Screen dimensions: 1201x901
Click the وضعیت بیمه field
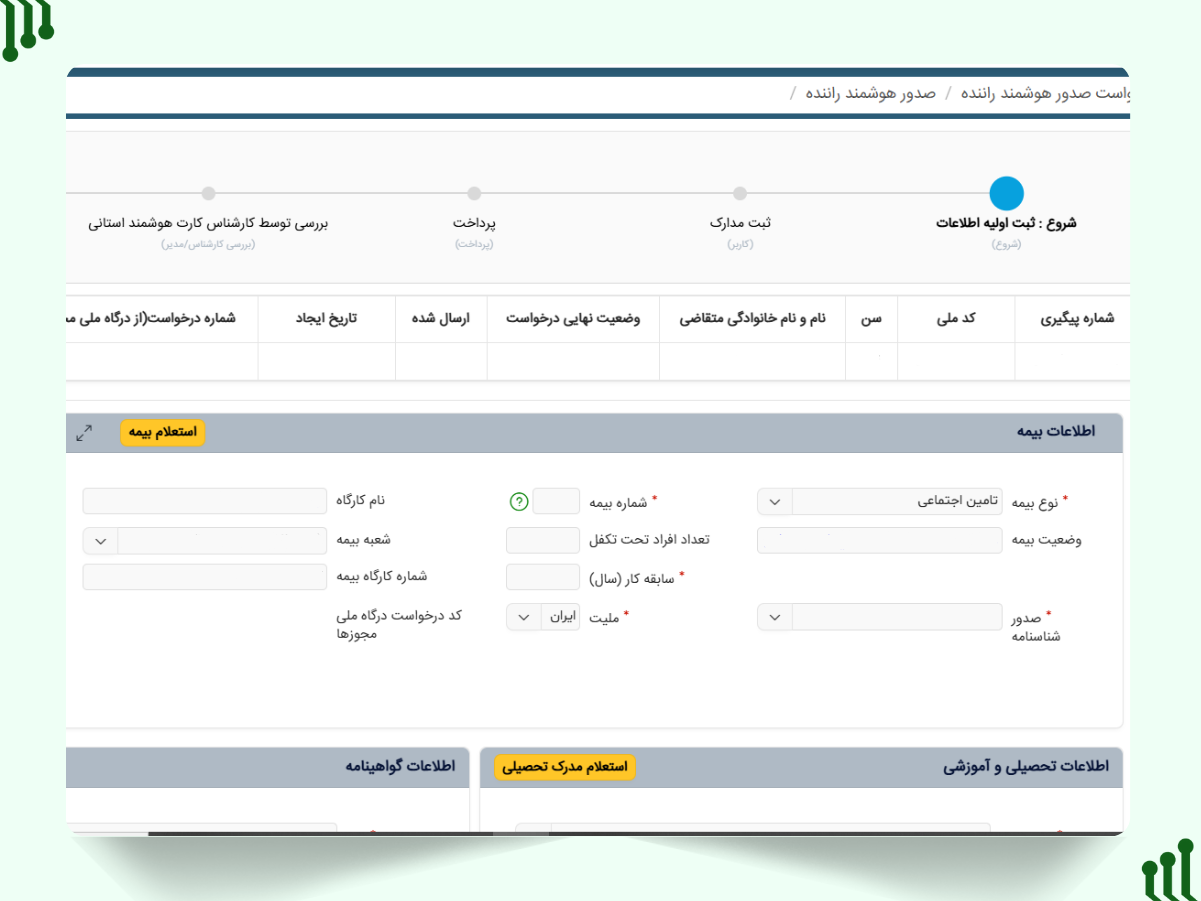click(x=879, y=541)
